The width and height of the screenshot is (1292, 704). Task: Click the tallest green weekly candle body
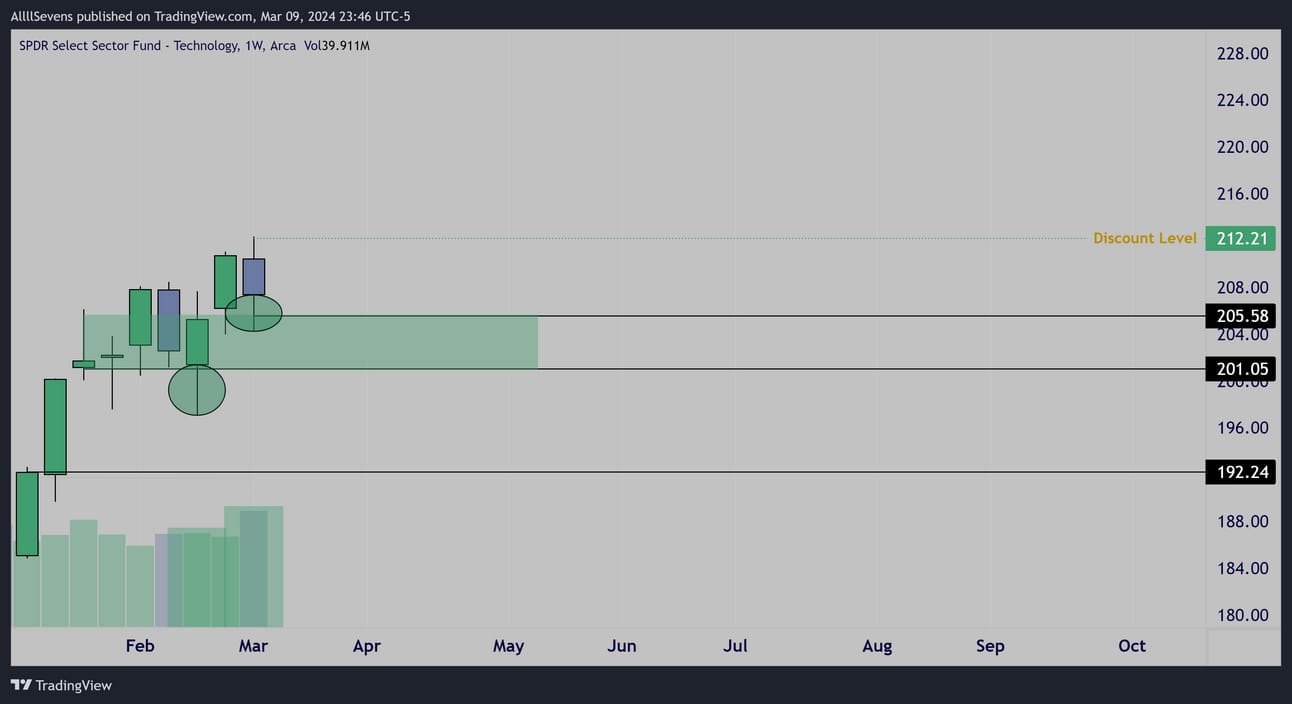pyautogui.click(x=55, y=426)
